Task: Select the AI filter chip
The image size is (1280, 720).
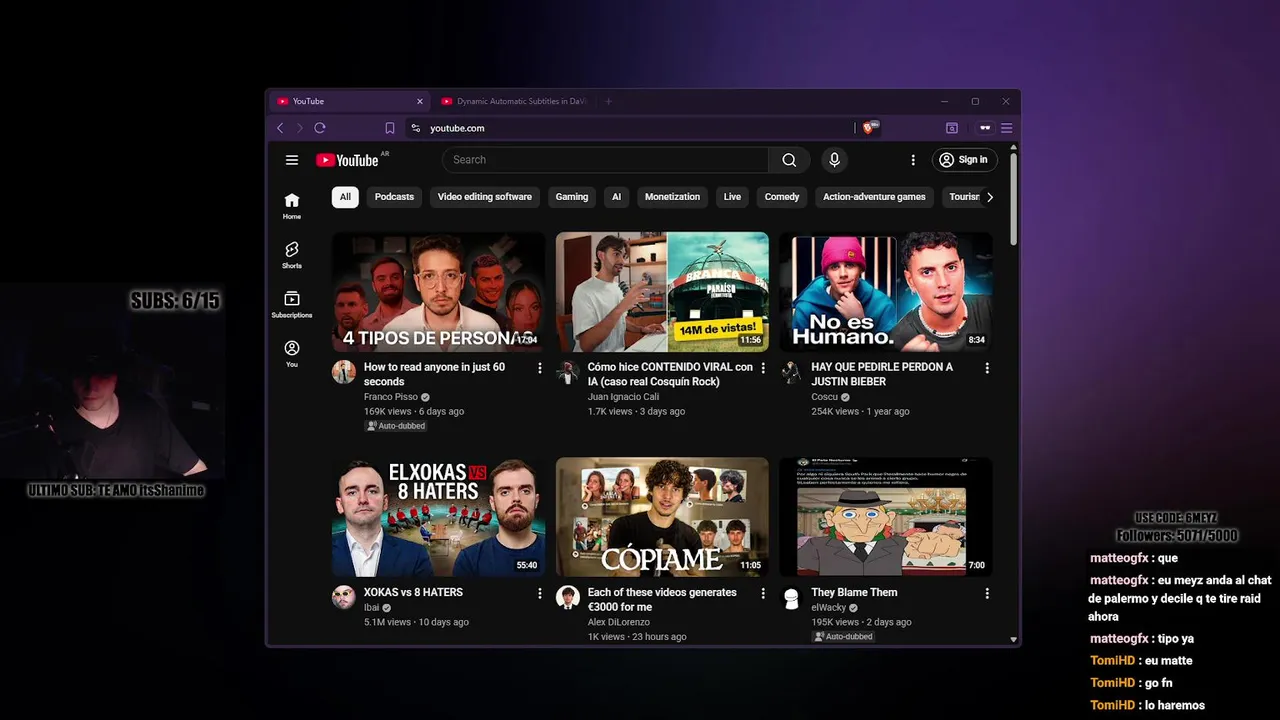Action: [616, 197]
